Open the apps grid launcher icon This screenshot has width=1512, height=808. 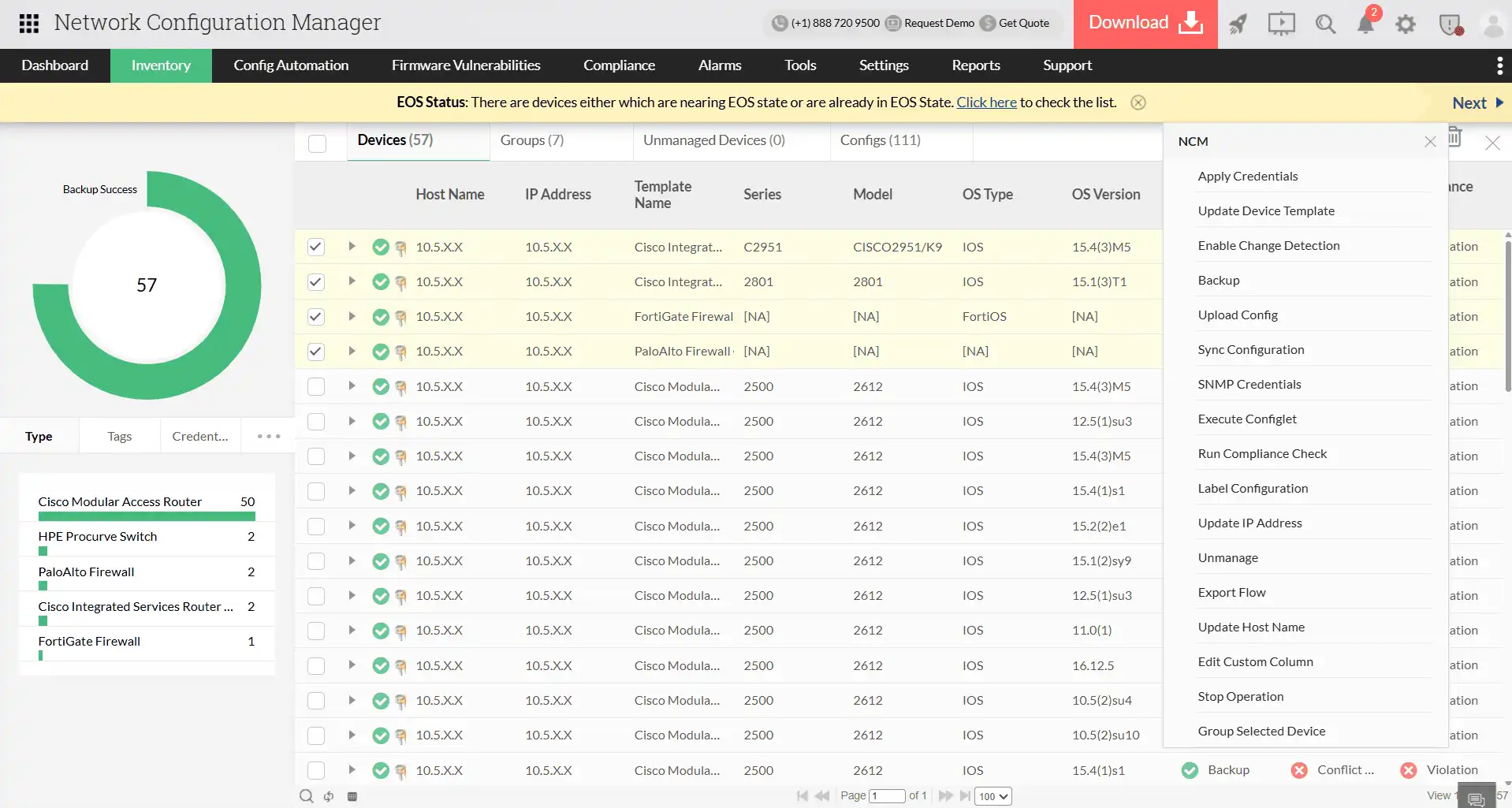(x=29, y=24)
